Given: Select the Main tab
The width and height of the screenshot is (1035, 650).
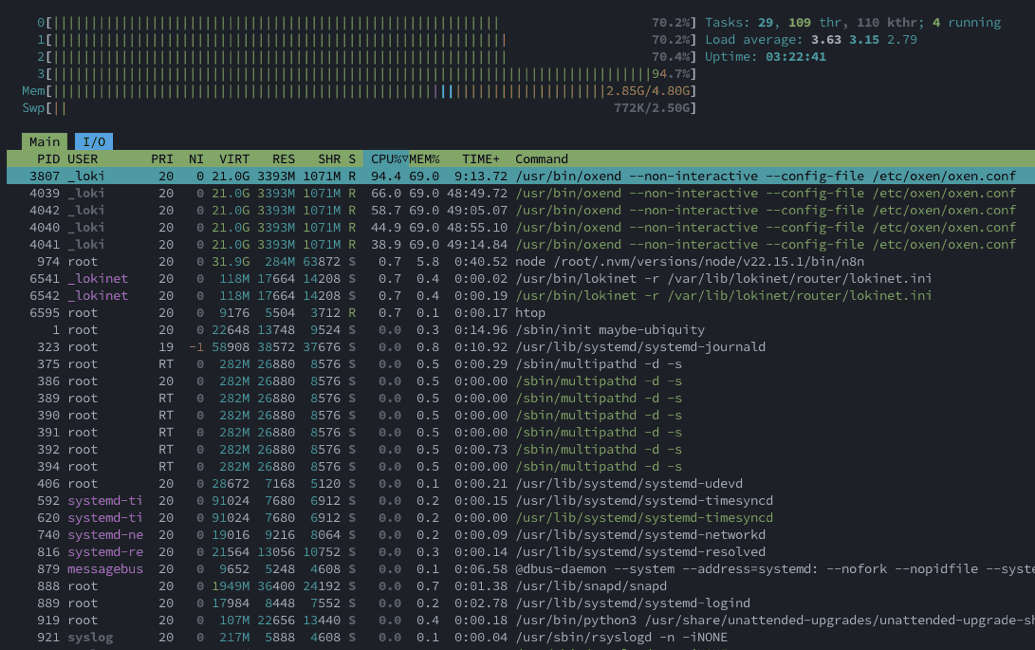Looking at the screenshot, I should pos(44,142).
